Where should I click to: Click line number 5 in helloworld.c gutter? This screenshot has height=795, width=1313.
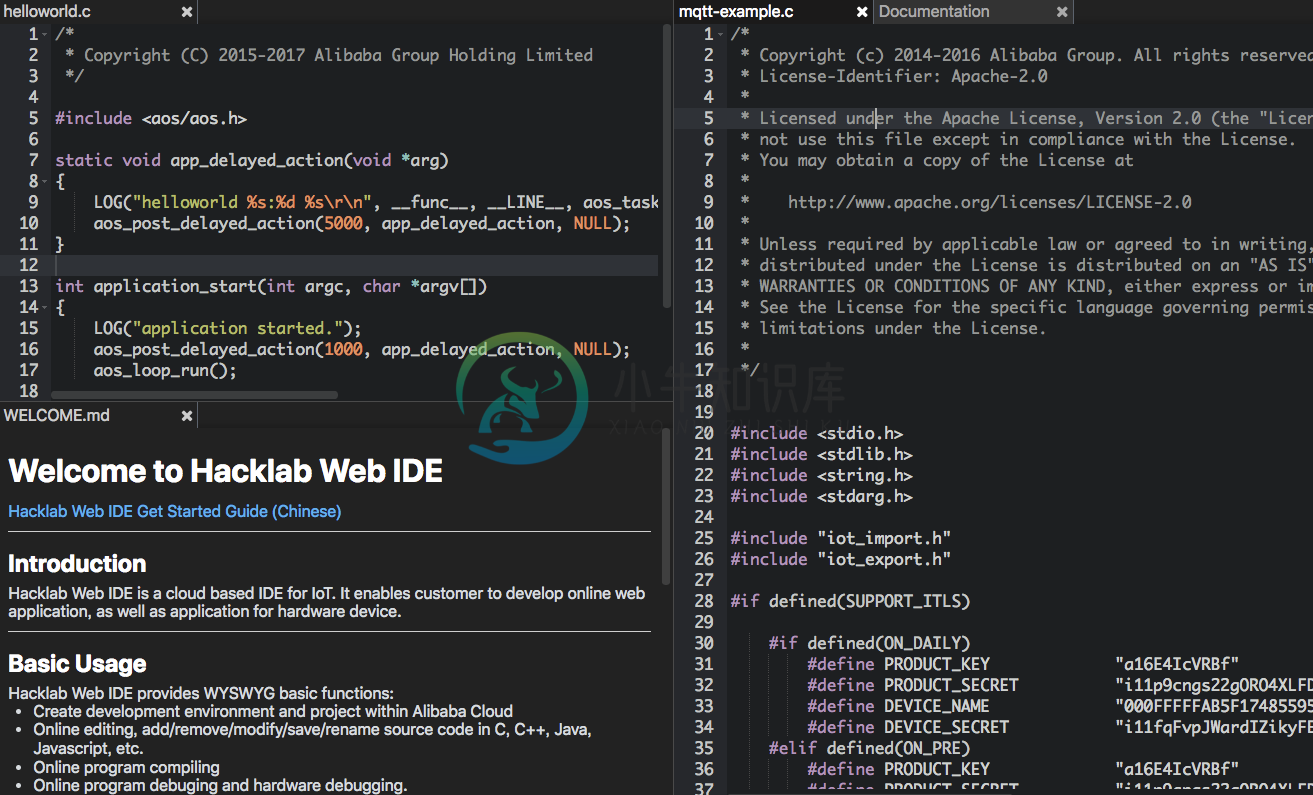click(33, 118)
